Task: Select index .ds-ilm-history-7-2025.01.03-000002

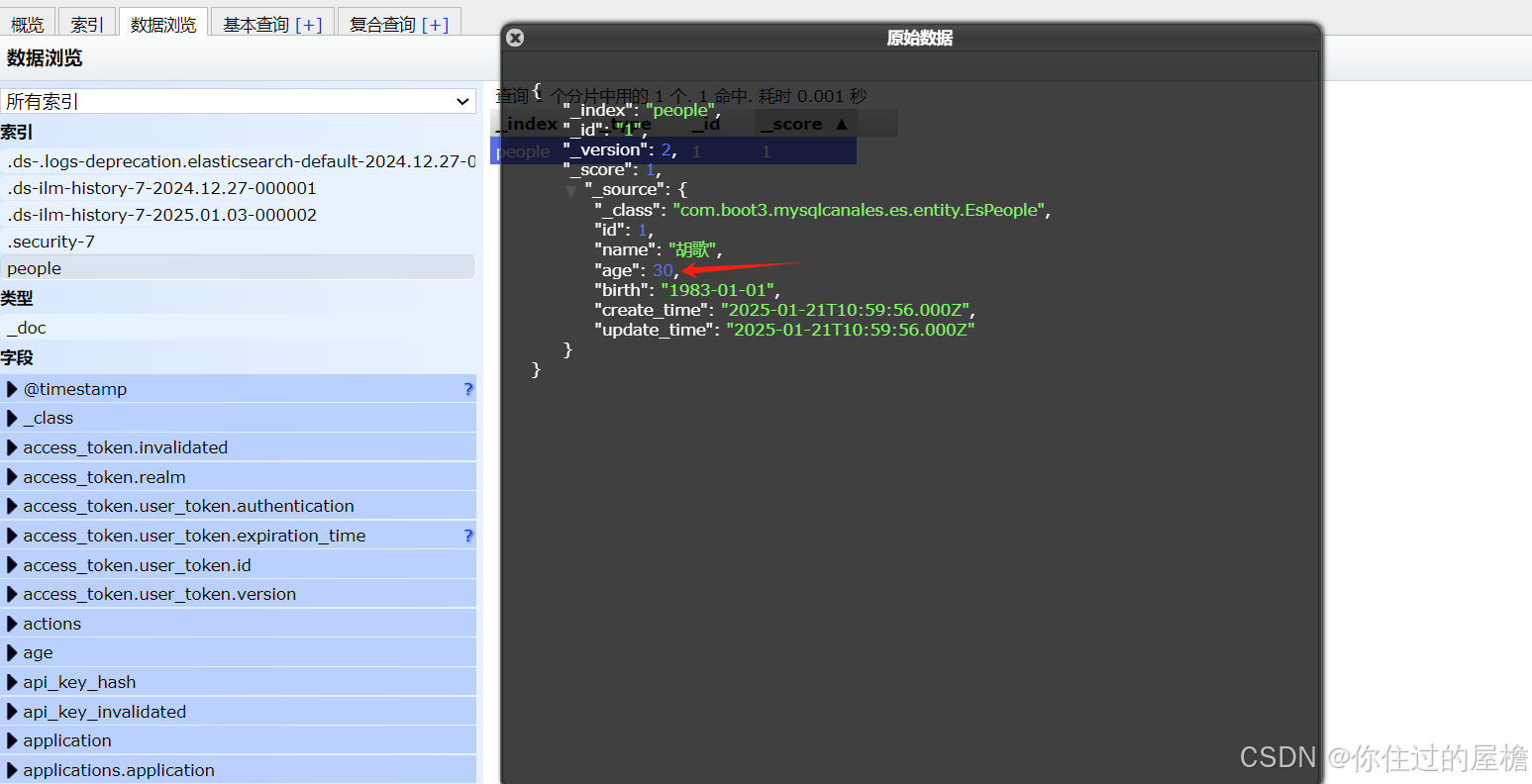Action: (x=238, y=215)
